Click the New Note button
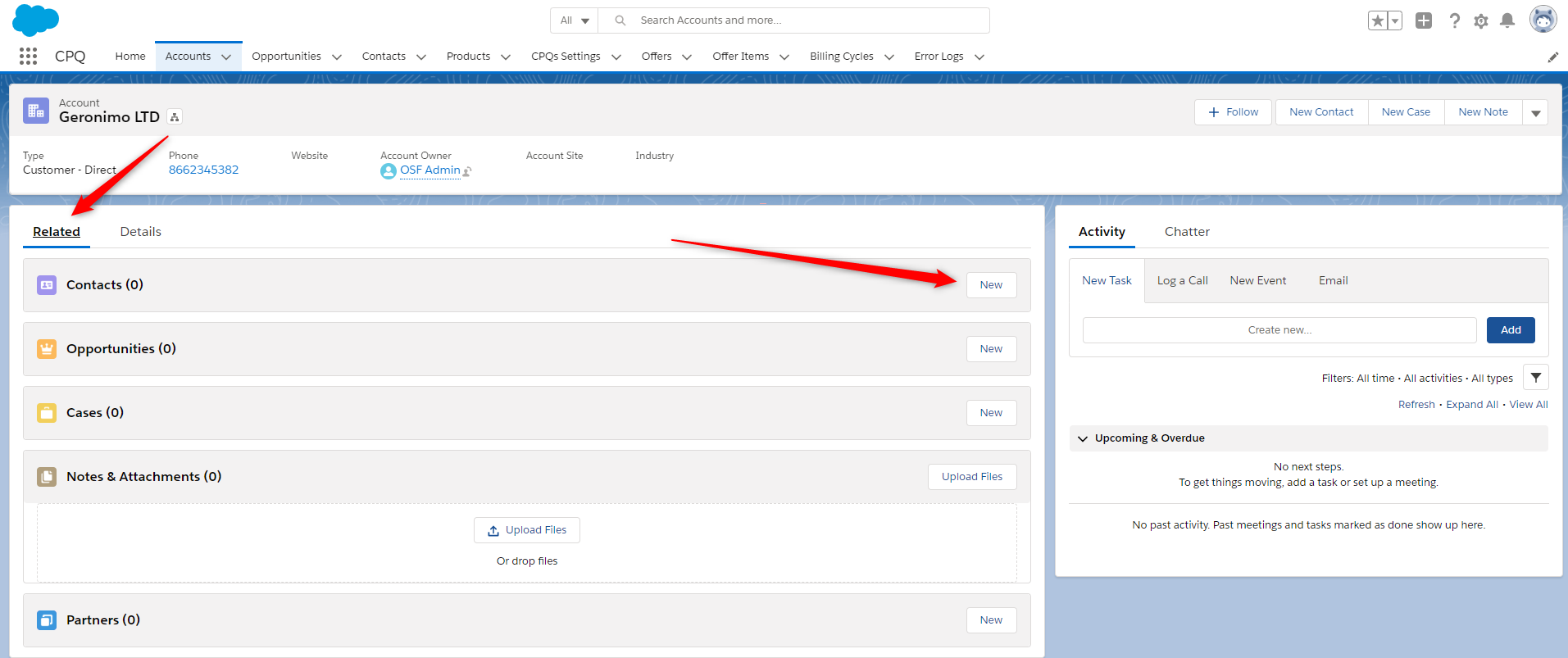Viewport: 1568px width, 658px height. 1483,112
